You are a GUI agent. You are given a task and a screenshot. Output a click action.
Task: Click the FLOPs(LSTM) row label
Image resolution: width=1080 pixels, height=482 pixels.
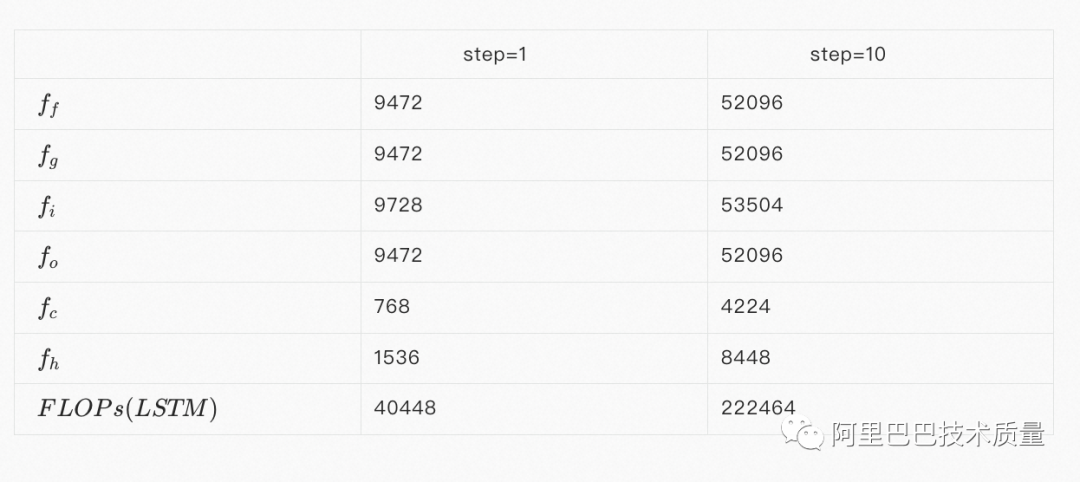click(x=127, y=409)
